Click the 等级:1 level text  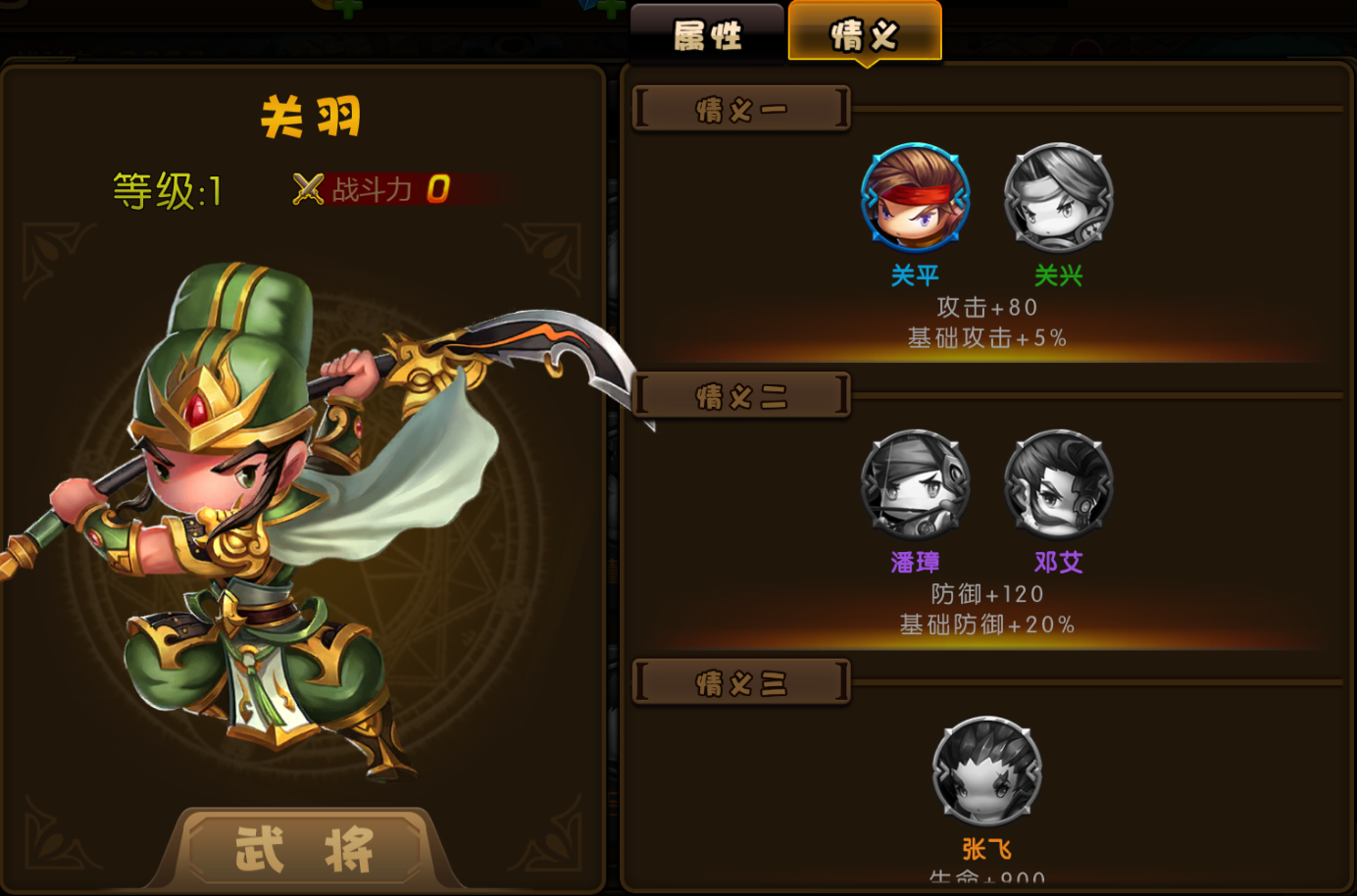[168, 190]
